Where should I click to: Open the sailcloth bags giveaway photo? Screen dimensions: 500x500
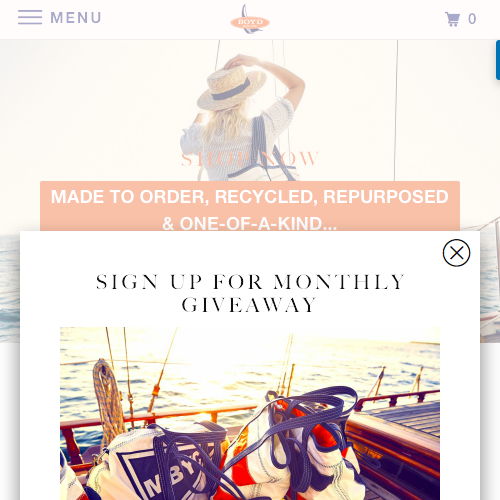[250, 413]
